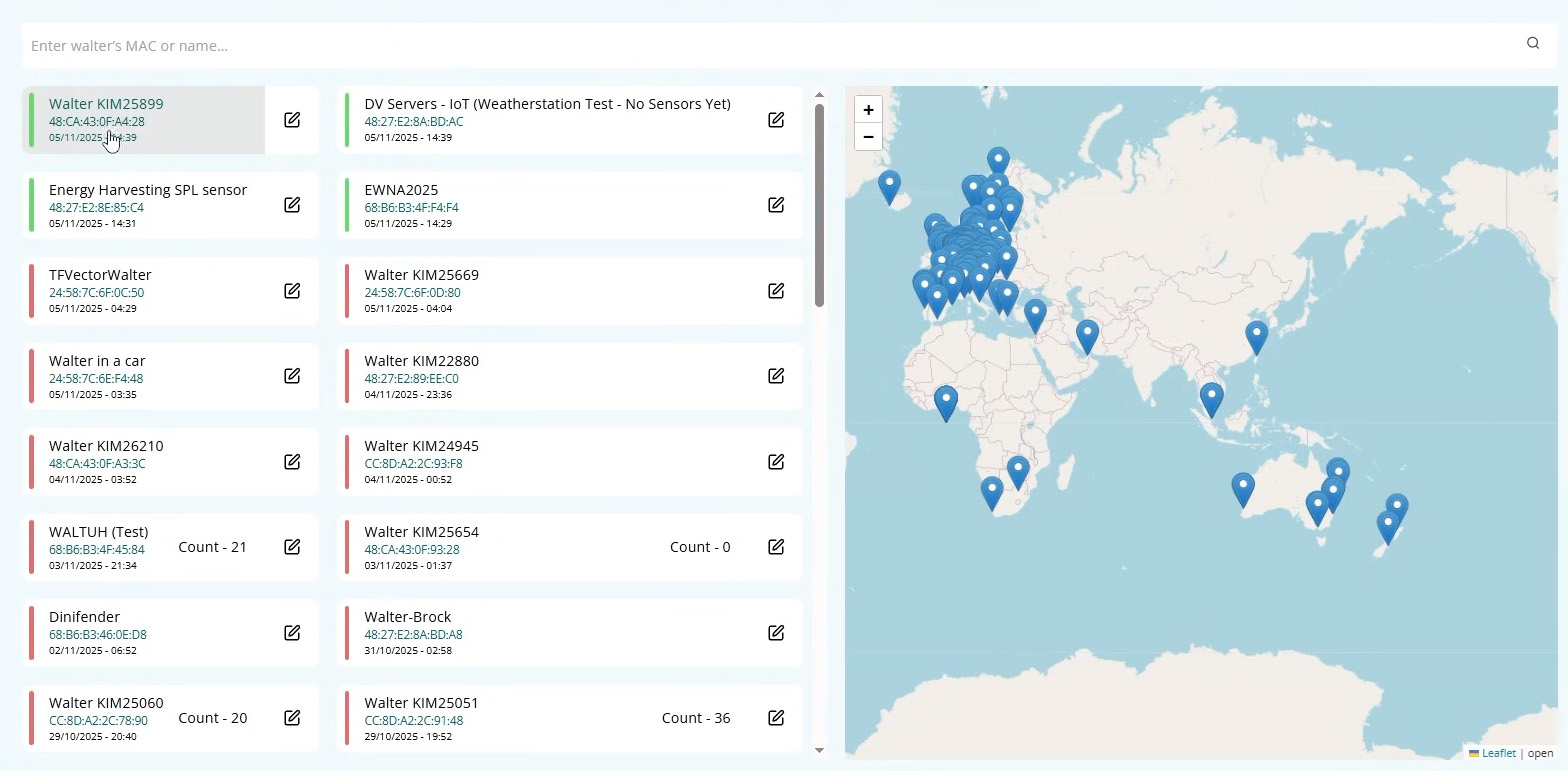Open the Leaflet attribution link
1568x771 pixels.
coord(1497,753)
